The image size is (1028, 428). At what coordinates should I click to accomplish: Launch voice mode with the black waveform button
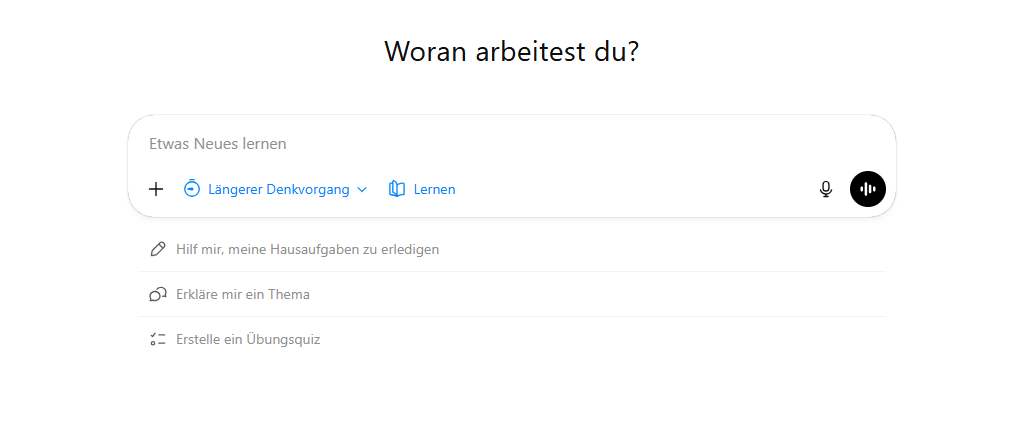[868, 189]
